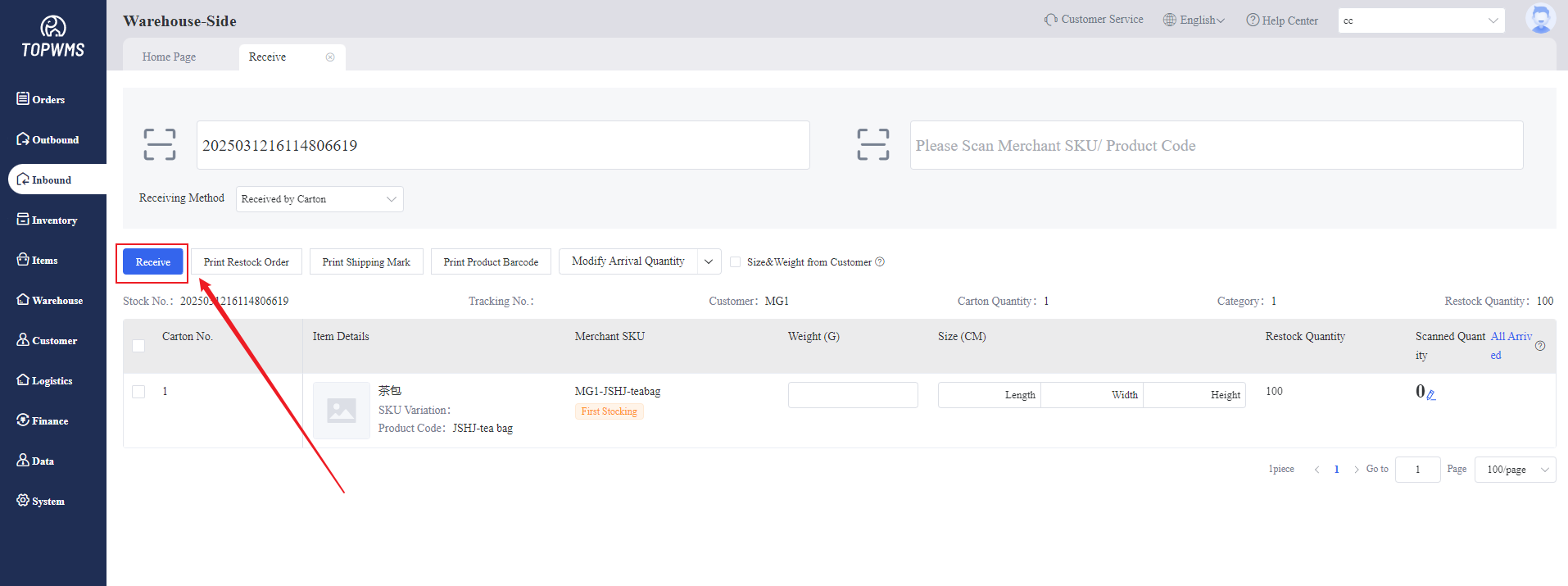Click the Merchant SKU scan icon
1568x586 pixels.
872,144
